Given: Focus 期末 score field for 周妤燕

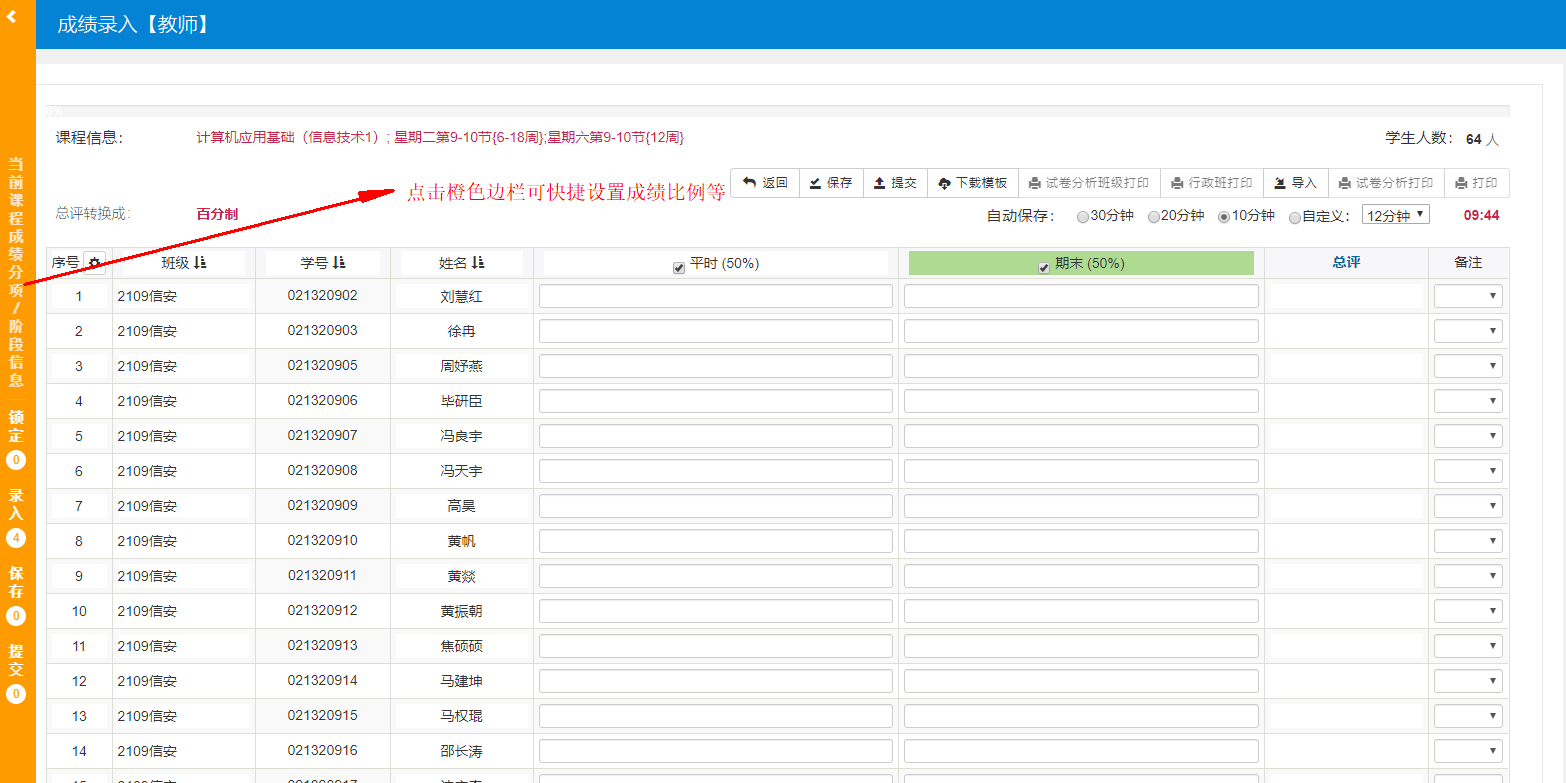Looking at the screenshot, I should click(1081, 366).
